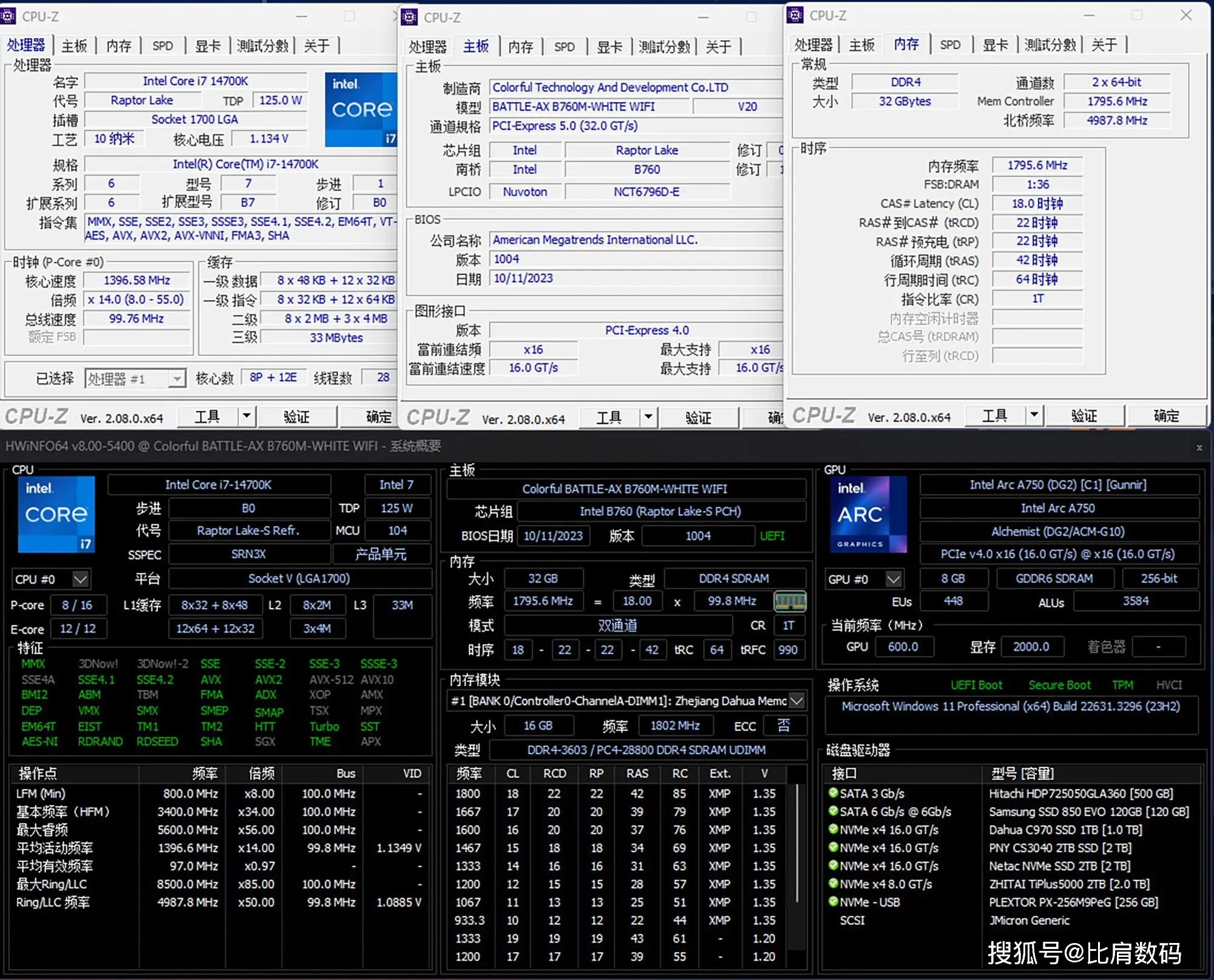
Task: Click the UEFI Boot indicator in HWiNFO
Action: (x=976, y=685)
